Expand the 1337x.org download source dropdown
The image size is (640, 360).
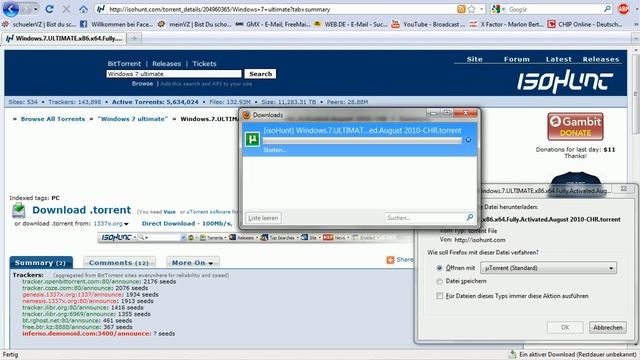(126, 224)
